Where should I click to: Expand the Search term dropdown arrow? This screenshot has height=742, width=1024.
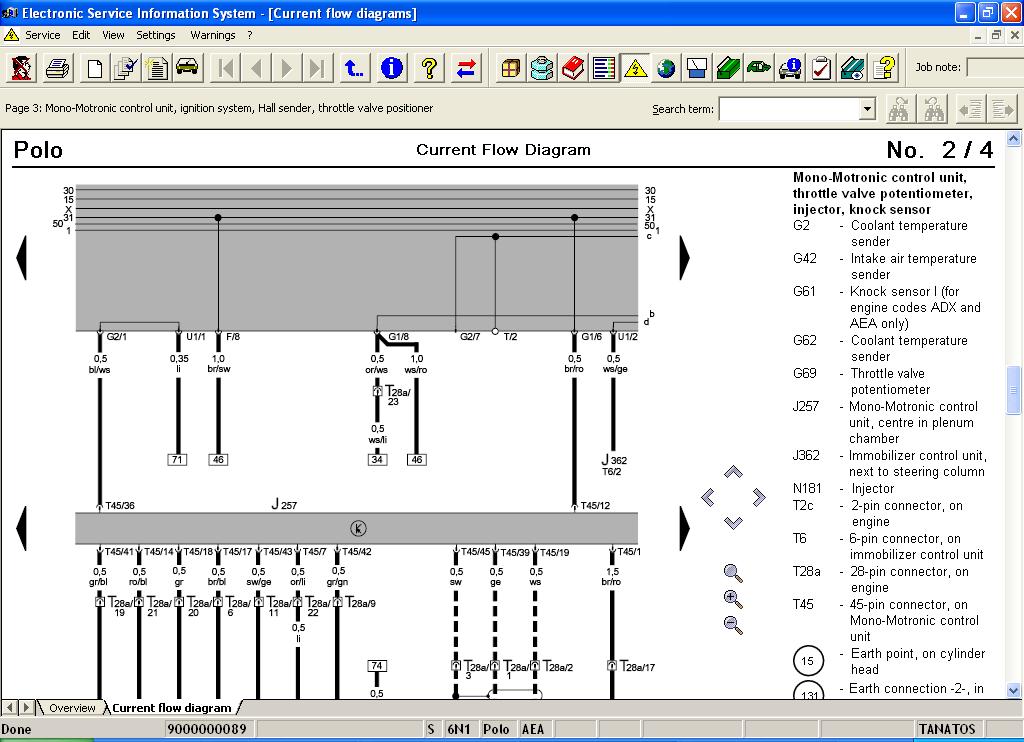867,109
